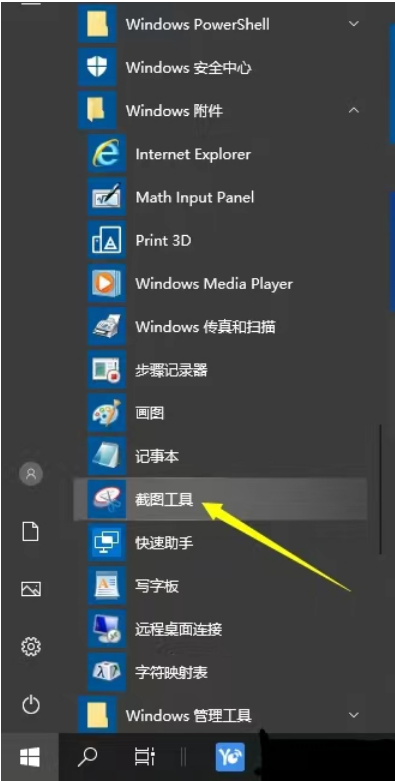
Task: Select the 远程桌面连接 label
Action: pos(178,629)
